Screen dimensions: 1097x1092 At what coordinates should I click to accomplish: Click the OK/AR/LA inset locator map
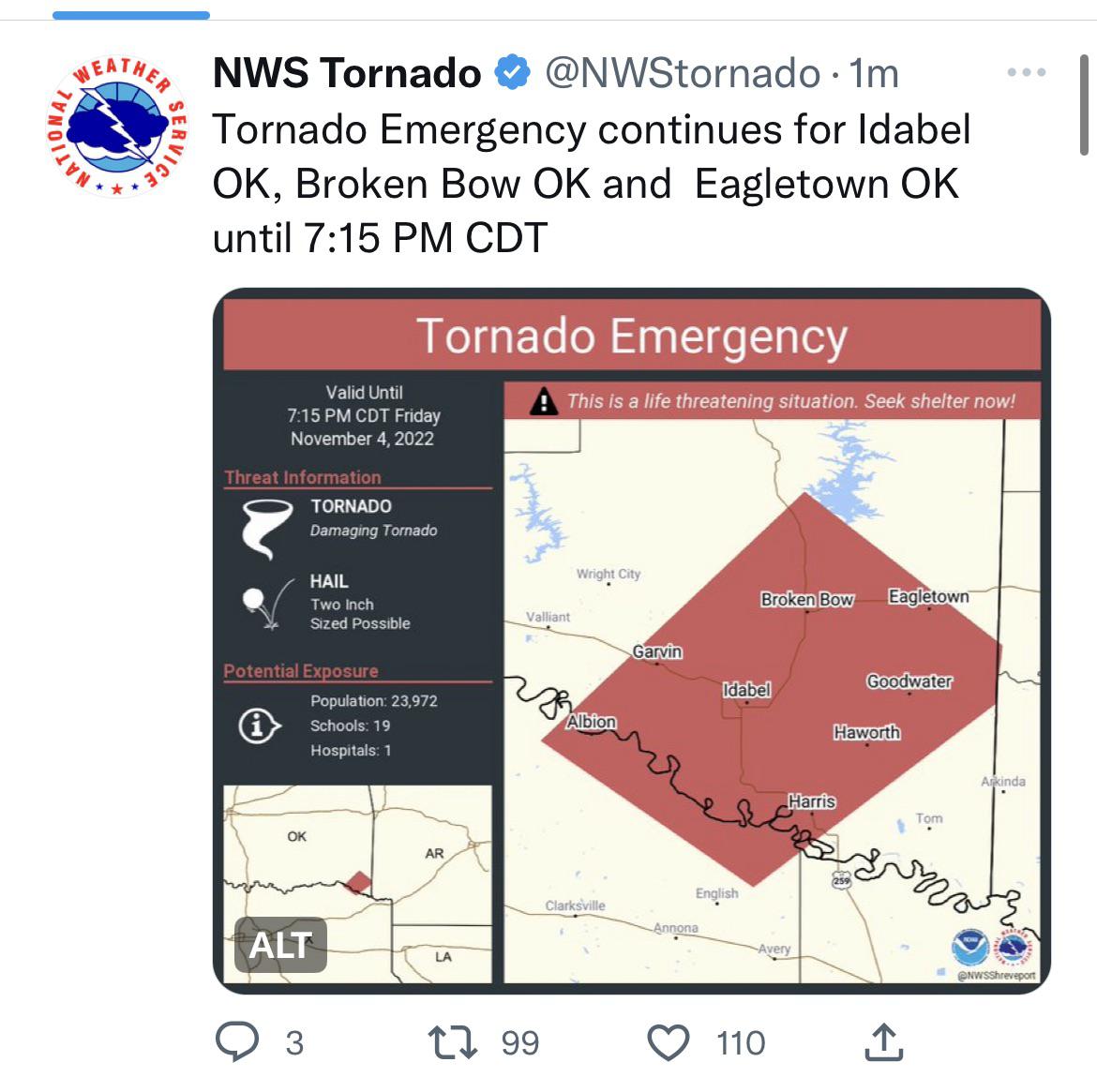point(357,884)
